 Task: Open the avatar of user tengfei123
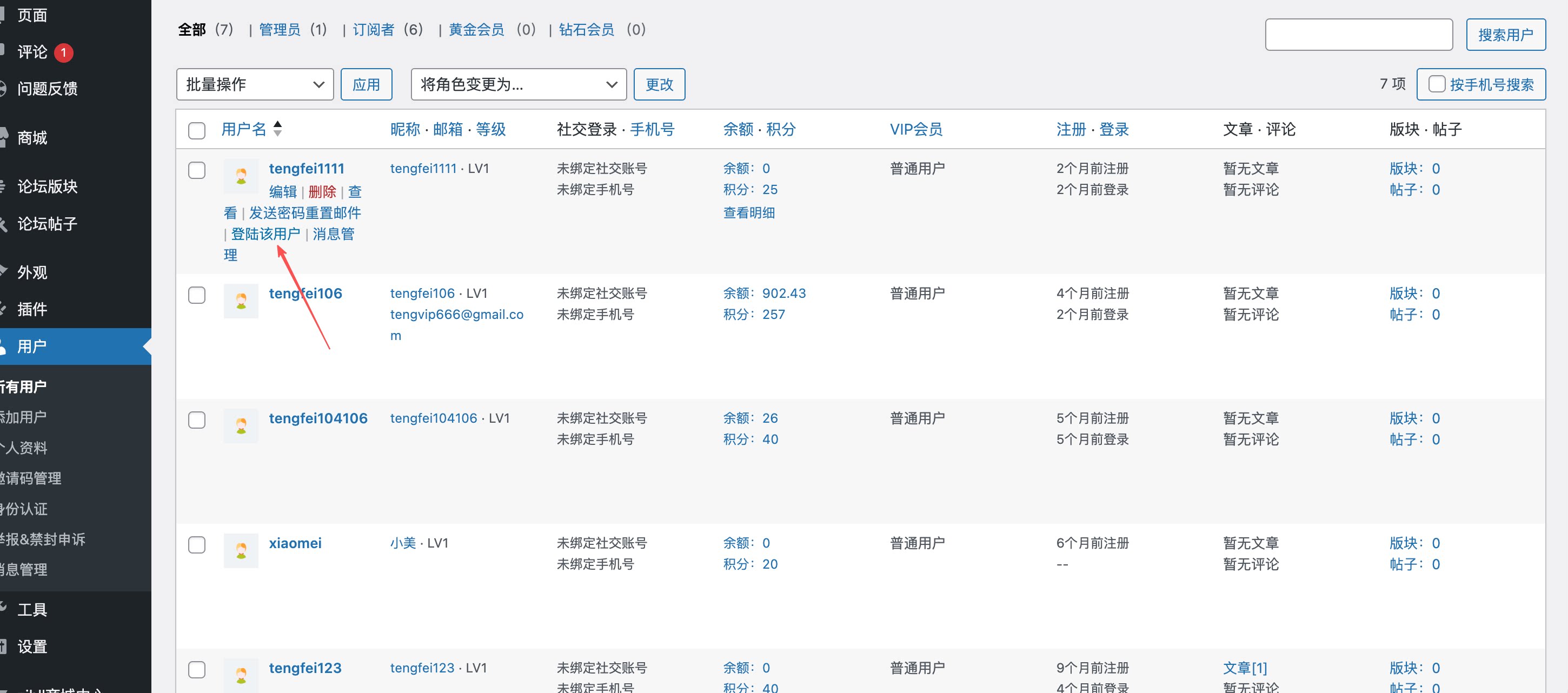[x=241, y=675]
